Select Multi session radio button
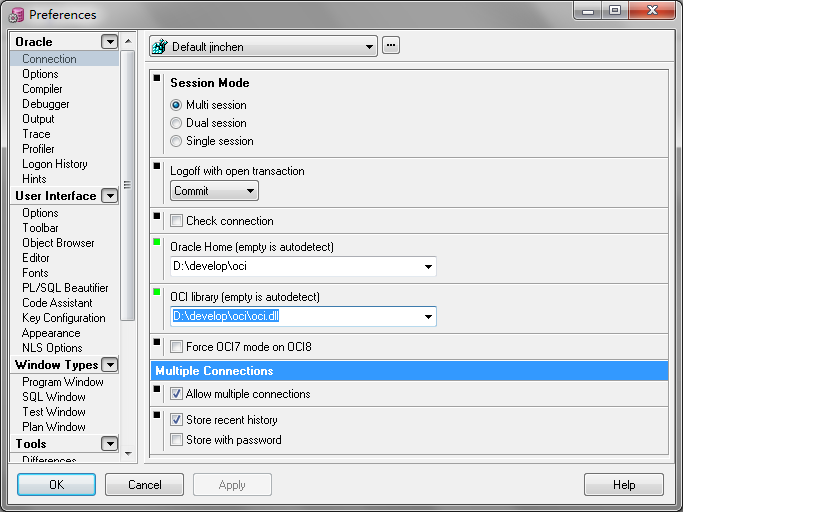Viewport: 819px width, 512px height. point(176,105)
